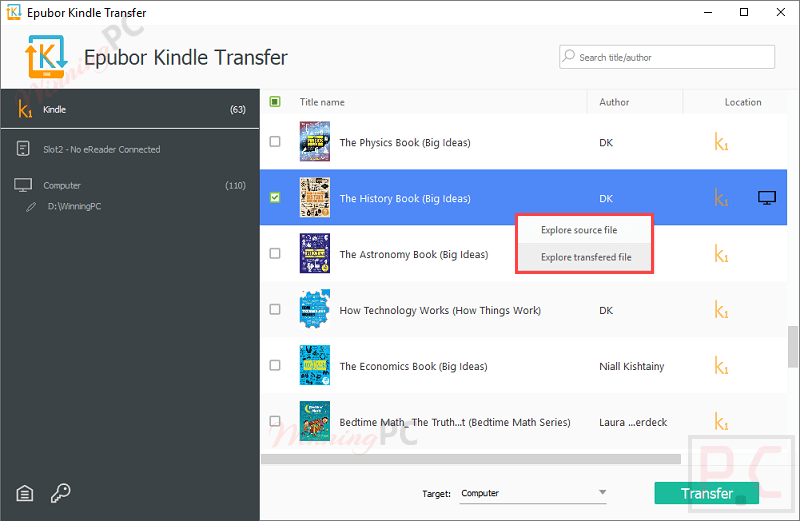This screenshot has width=800, height=521.
Task: Click the Kindle location icon for The History Book
Action: tap(721, 198)
